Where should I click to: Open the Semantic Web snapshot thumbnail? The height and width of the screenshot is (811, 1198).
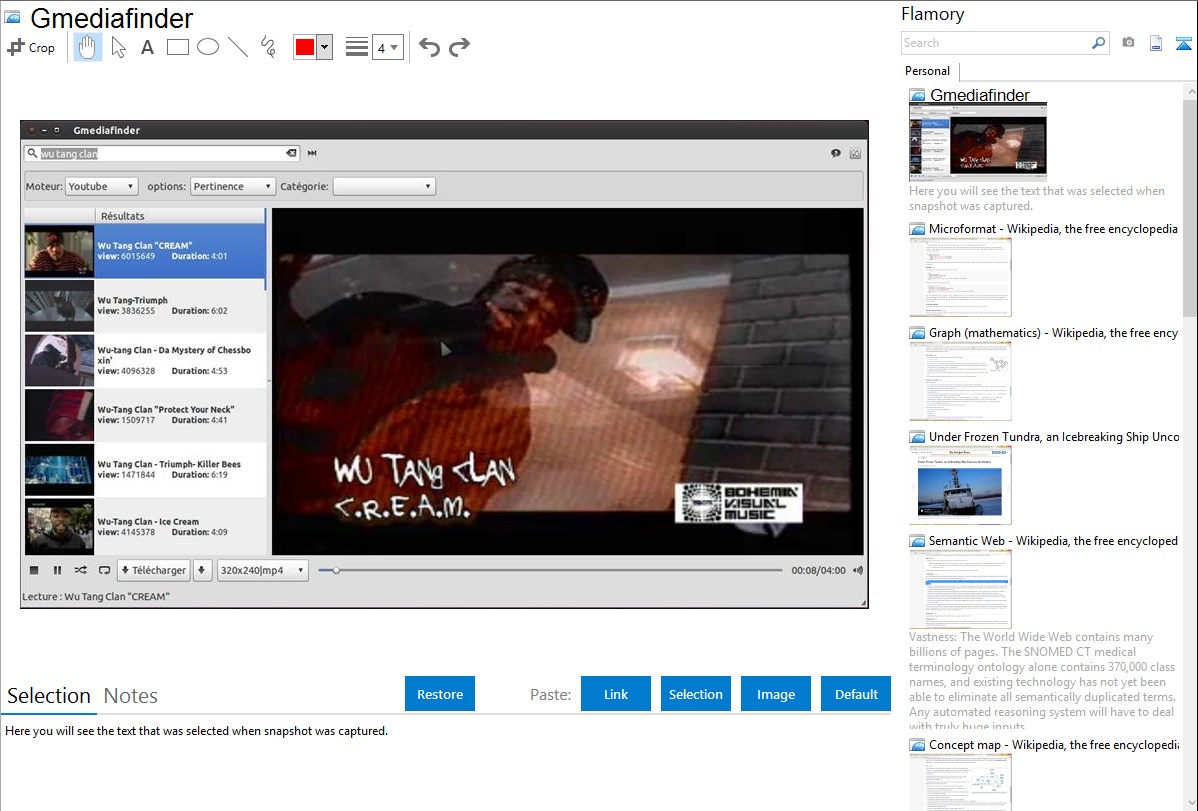pyautogui.click(x=960, y=588)
